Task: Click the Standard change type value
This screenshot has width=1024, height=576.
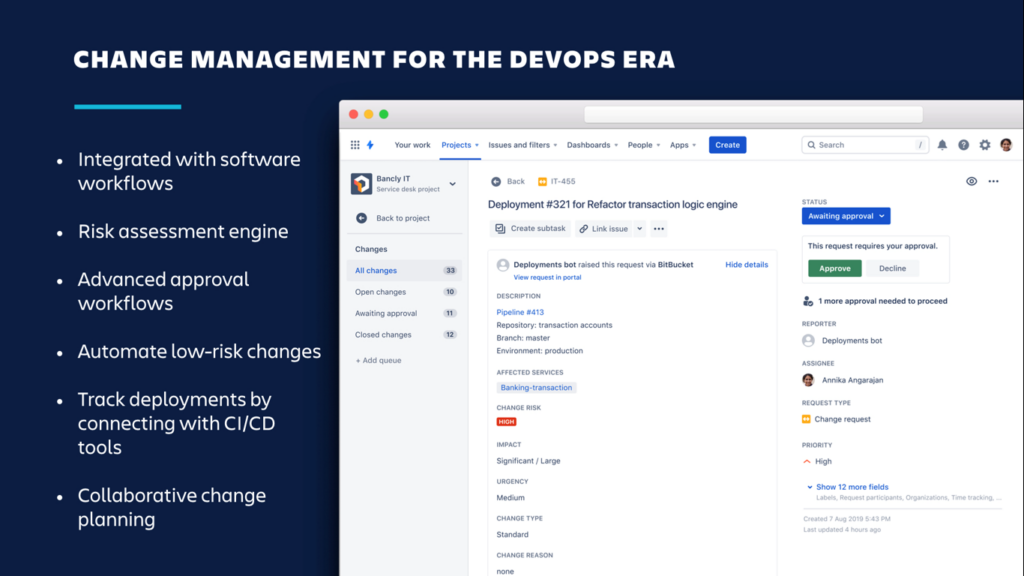Action: point(513,534)
